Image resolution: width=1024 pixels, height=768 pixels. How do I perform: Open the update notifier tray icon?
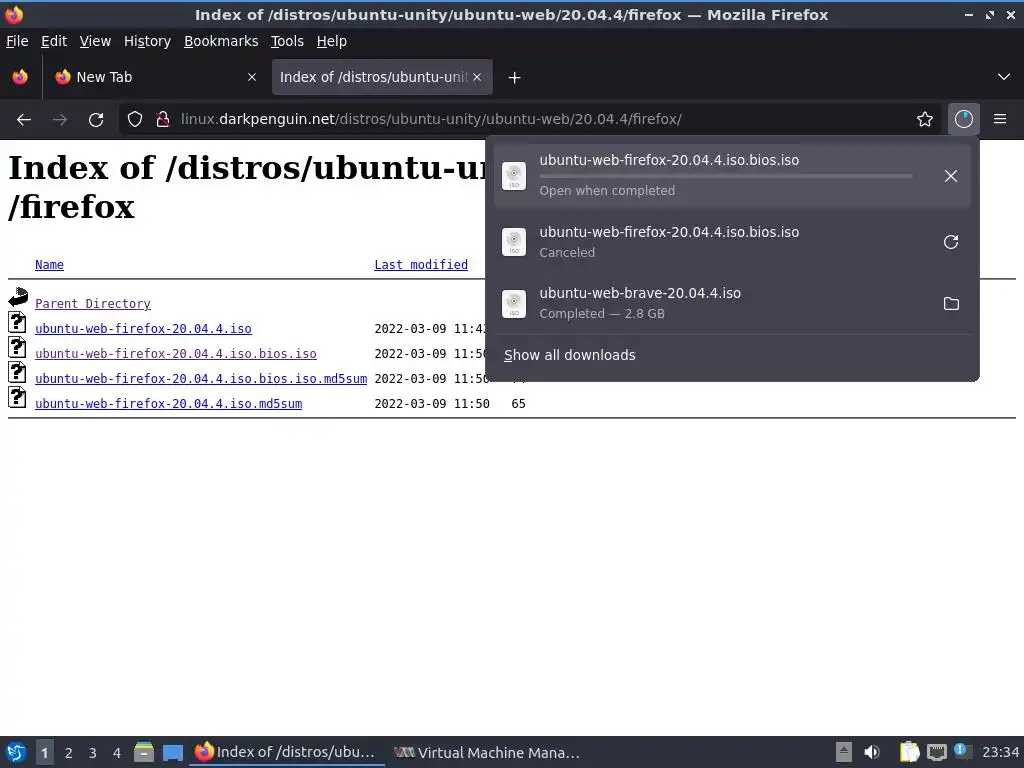pyautogui.click(x=962, y=751)
